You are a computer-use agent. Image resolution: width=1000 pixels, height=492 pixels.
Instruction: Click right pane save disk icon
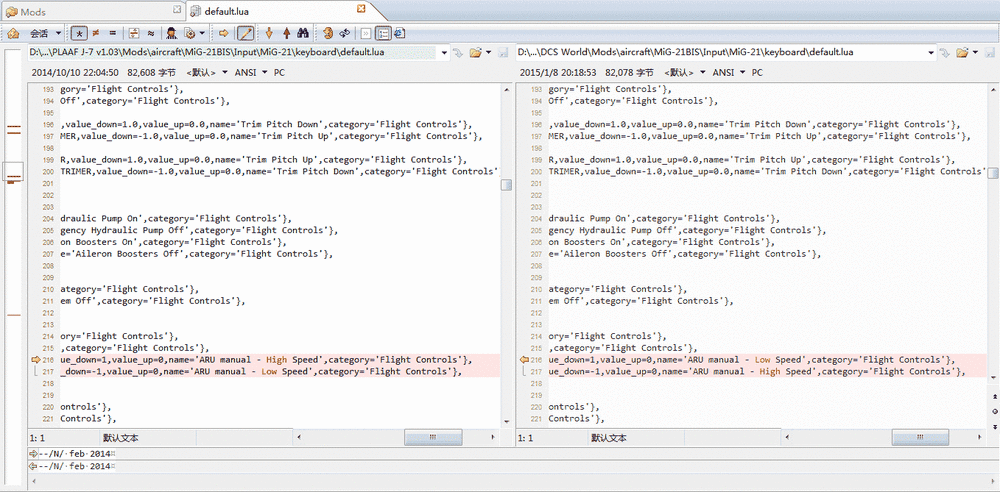click(990, 52)
